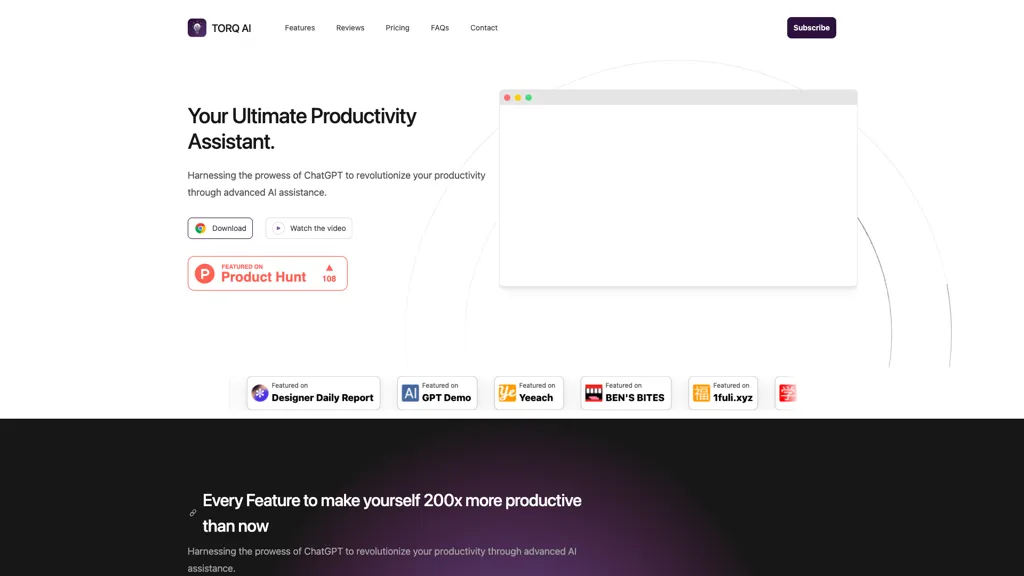Click the Chrome icon in Download button
This screenshot has width=1024, height=576.
coord(200,228)
